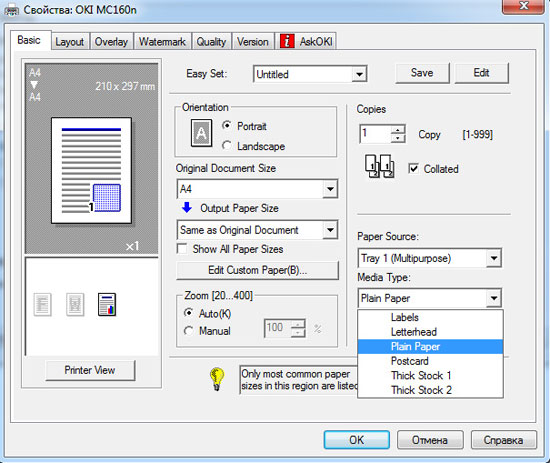550x463 pixels.
Task: Choose Plain Paper in the list
Action: pos(430,347)
